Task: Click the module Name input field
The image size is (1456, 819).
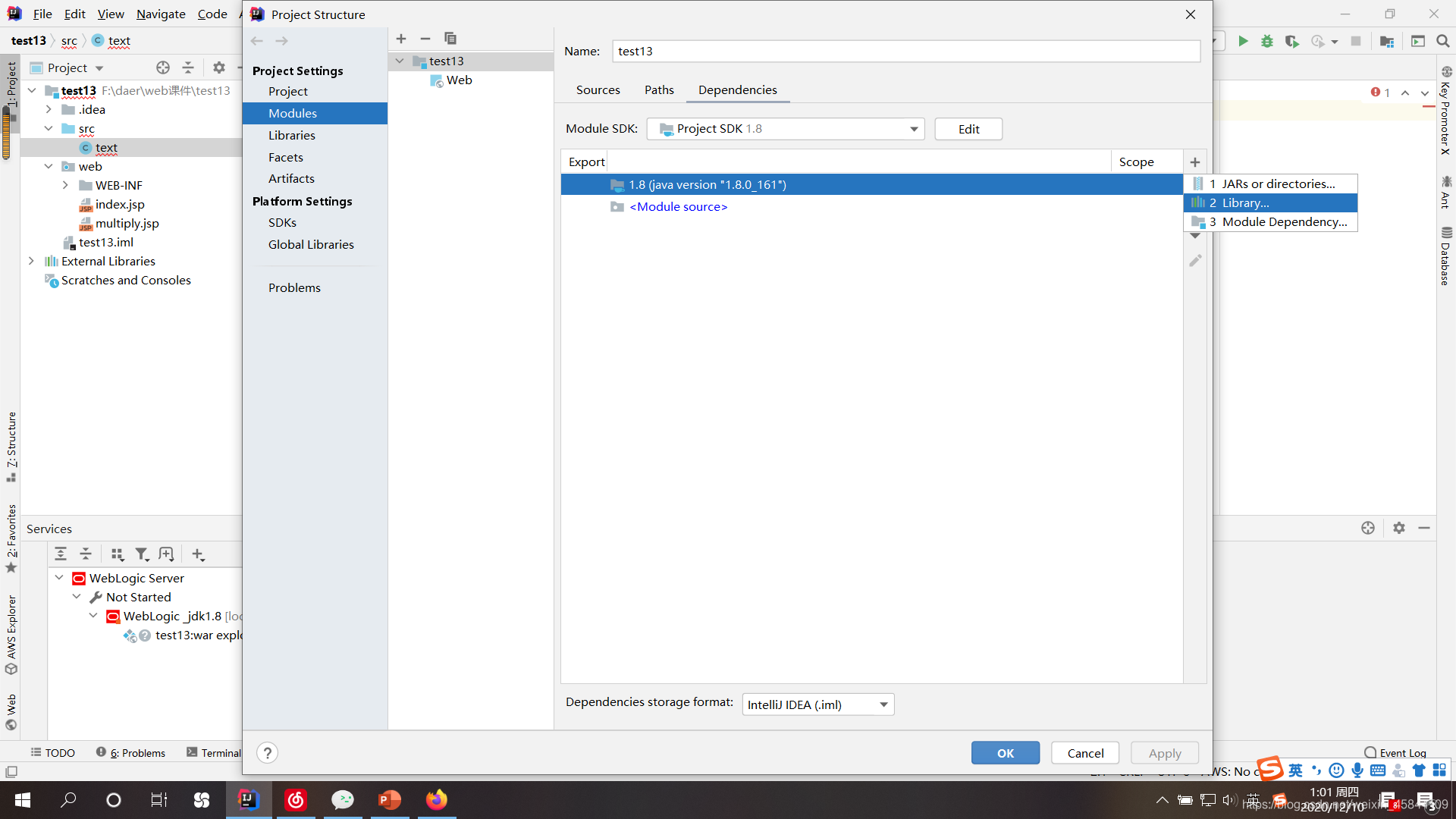Action: [906, 51]
